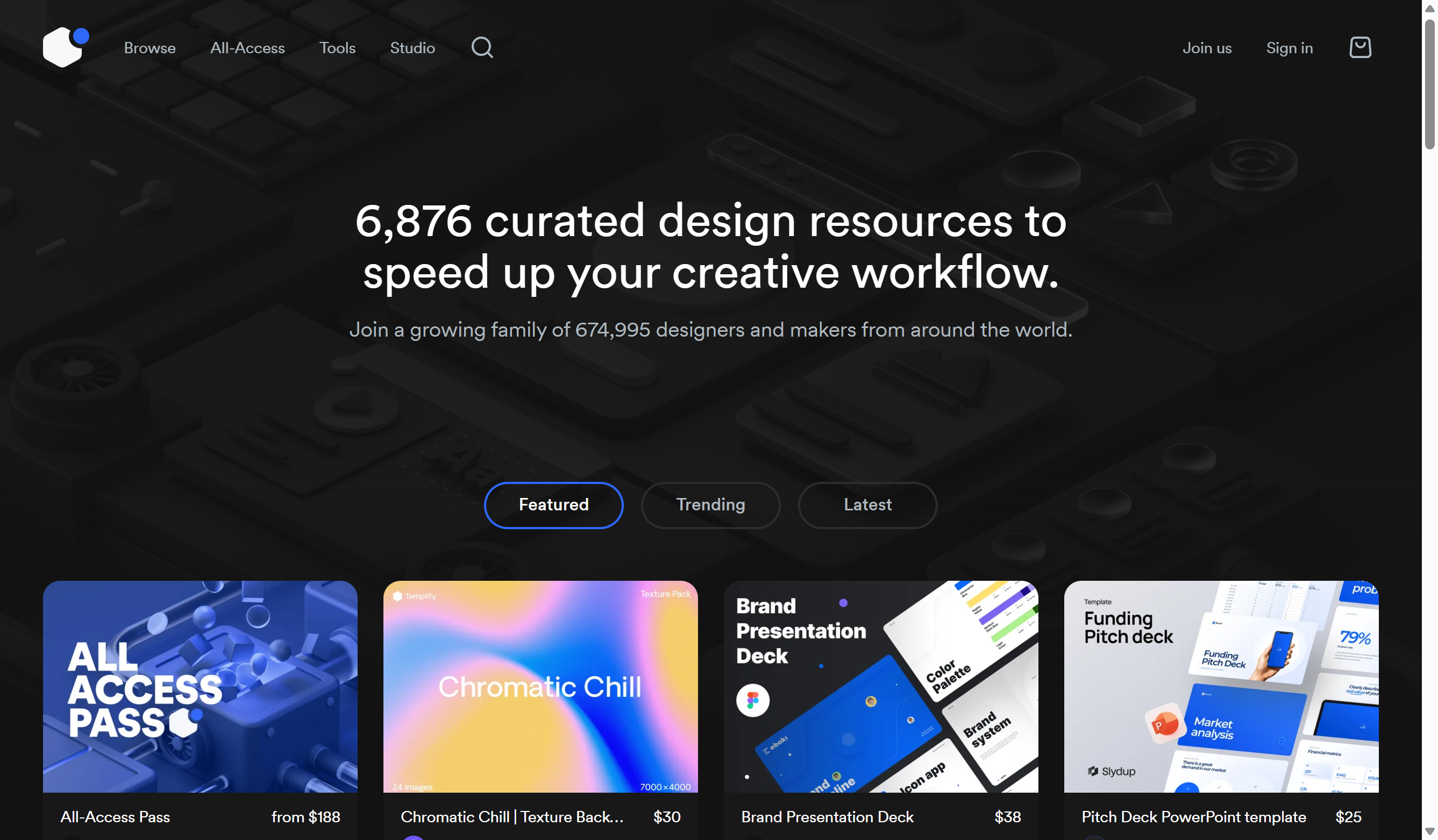
Task: Select the Featured tab
Action: click(x=553, y=505)
